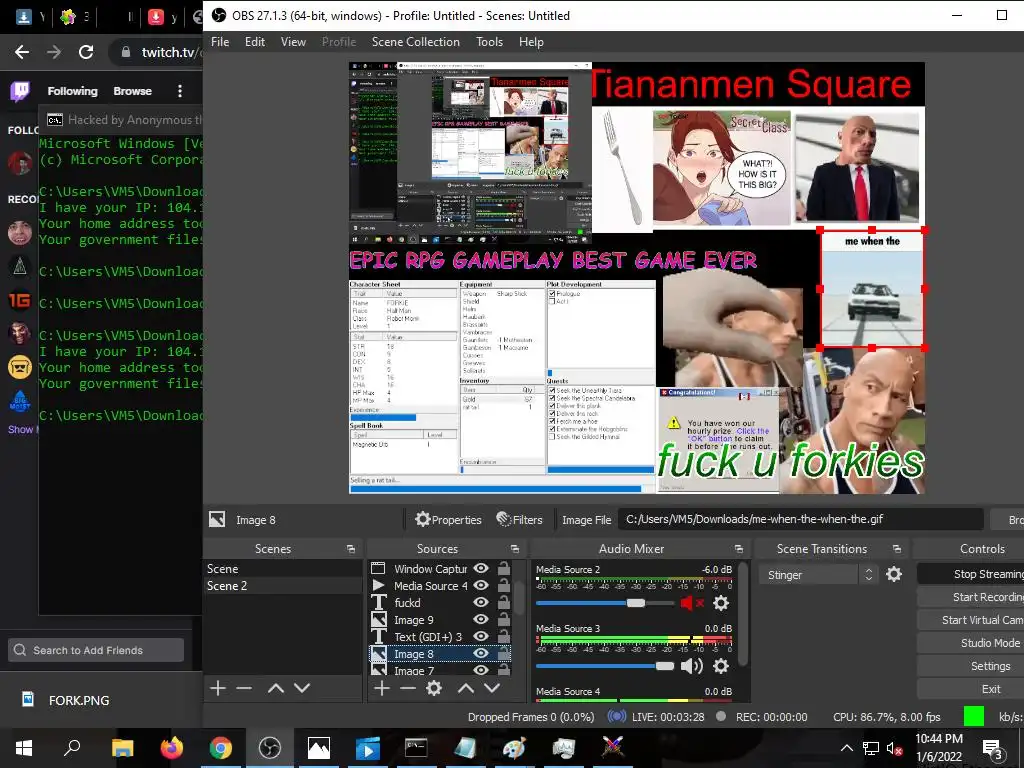Click the Image File path field
This screenshot has width=1024, height=768.
[x=800, y=519]
